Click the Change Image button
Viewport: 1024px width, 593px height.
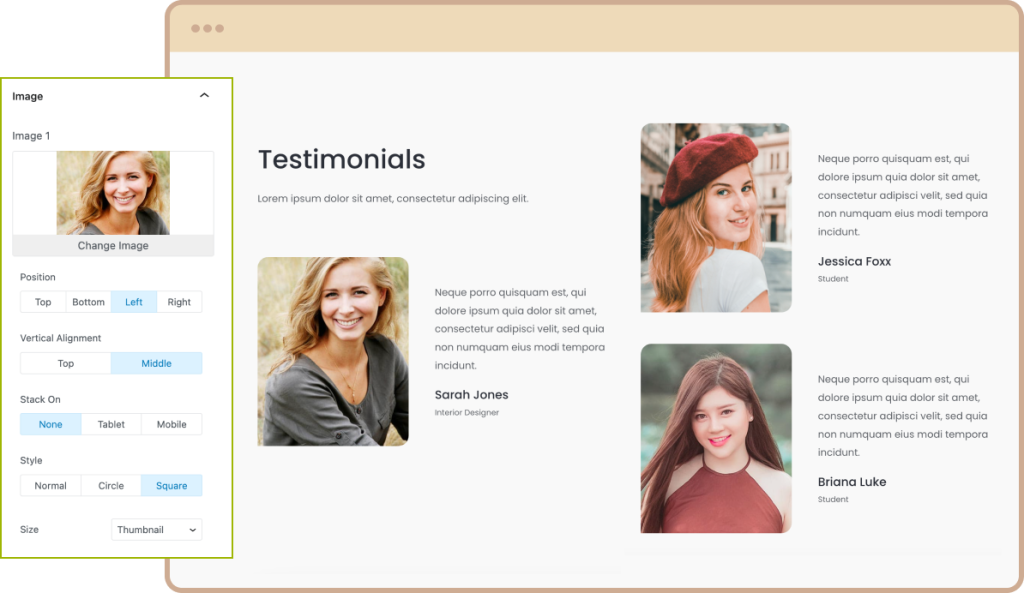pos(112,245)
